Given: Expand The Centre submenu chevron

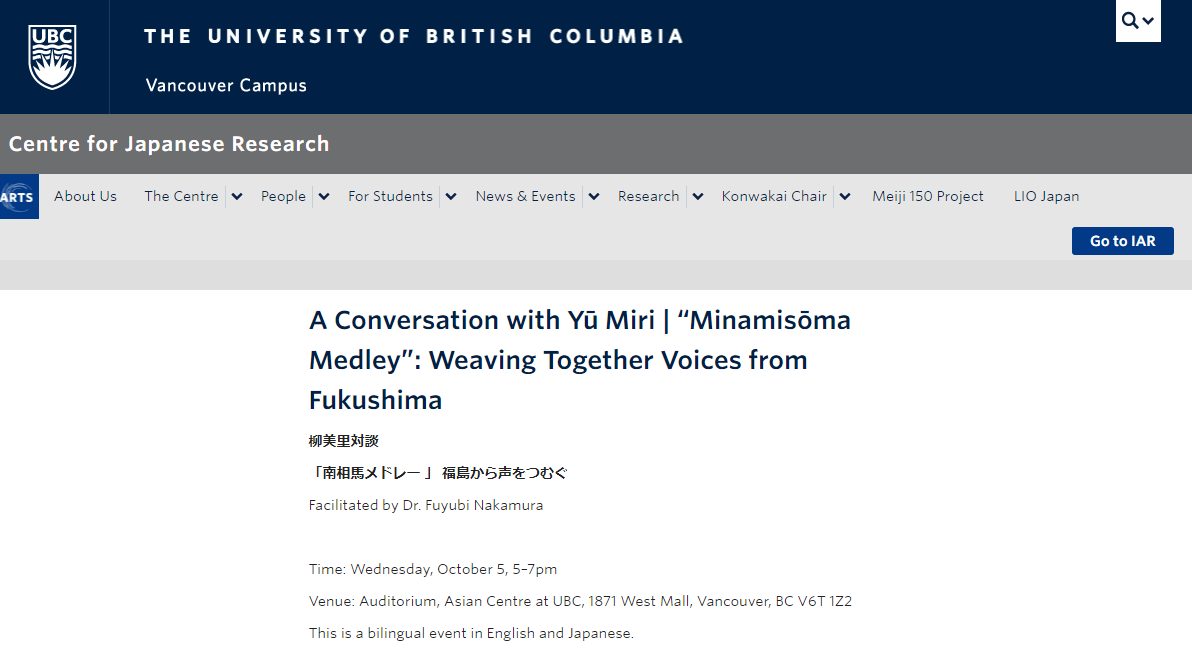Looking at the screenshot, I should (x=237, y=197).
